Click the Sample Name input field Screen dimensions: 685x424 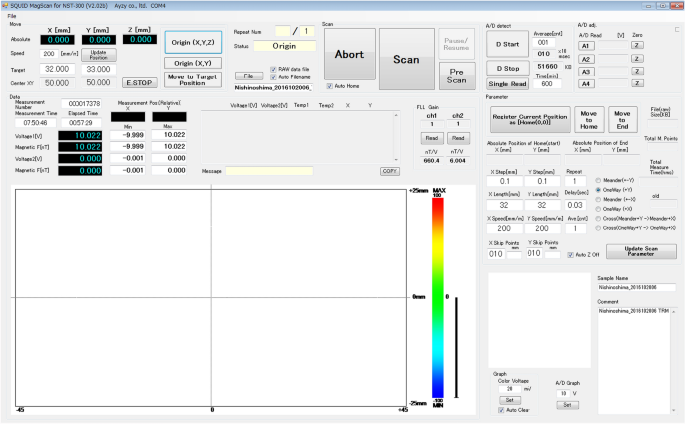click(636, 287)
